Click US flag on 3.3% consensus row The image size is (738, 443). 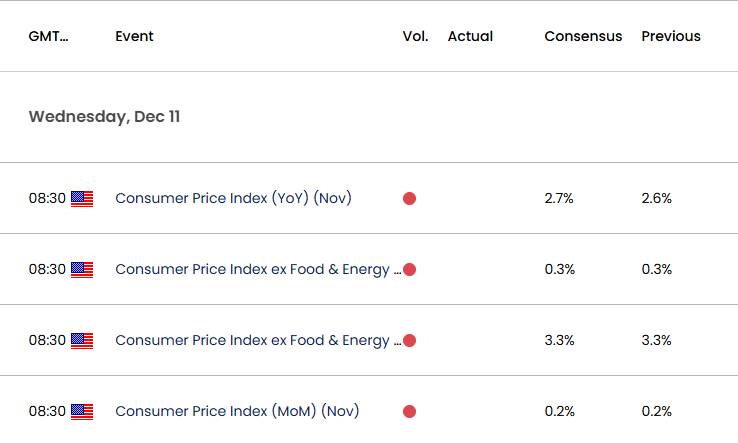pos(82,341)
